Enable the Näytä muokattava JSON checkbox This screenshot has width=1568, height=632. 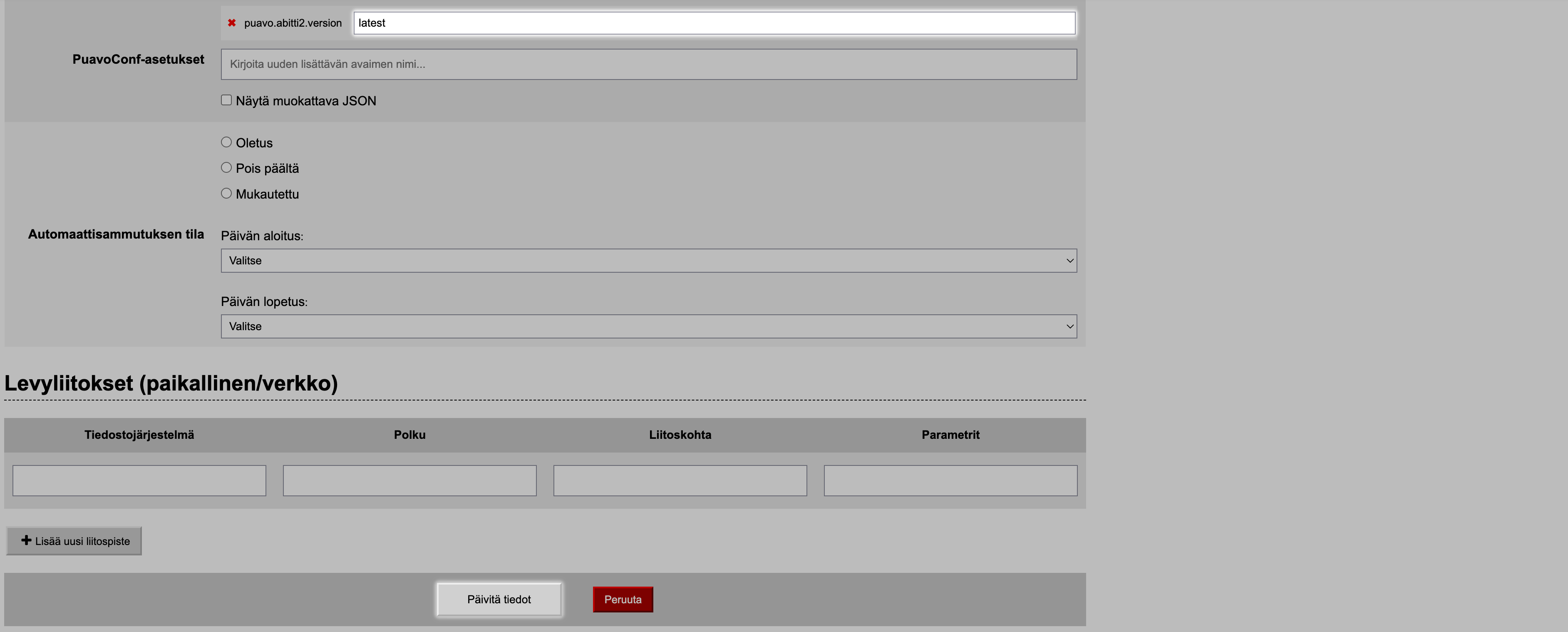click(226, 100)
